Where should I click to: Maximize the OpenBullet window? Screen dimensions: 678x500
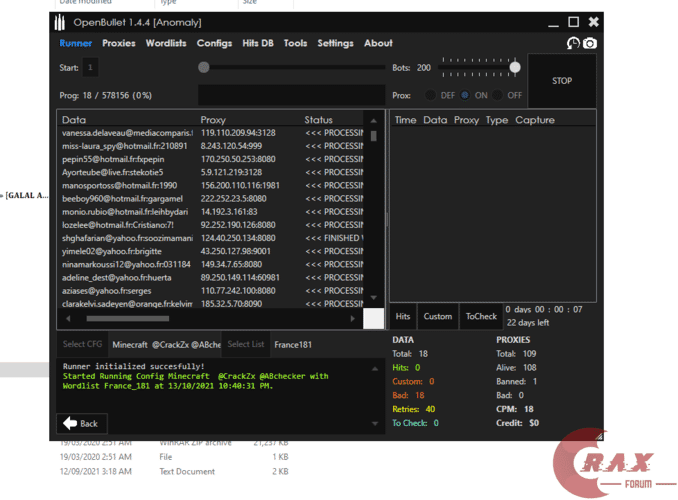tap(573, 22)
